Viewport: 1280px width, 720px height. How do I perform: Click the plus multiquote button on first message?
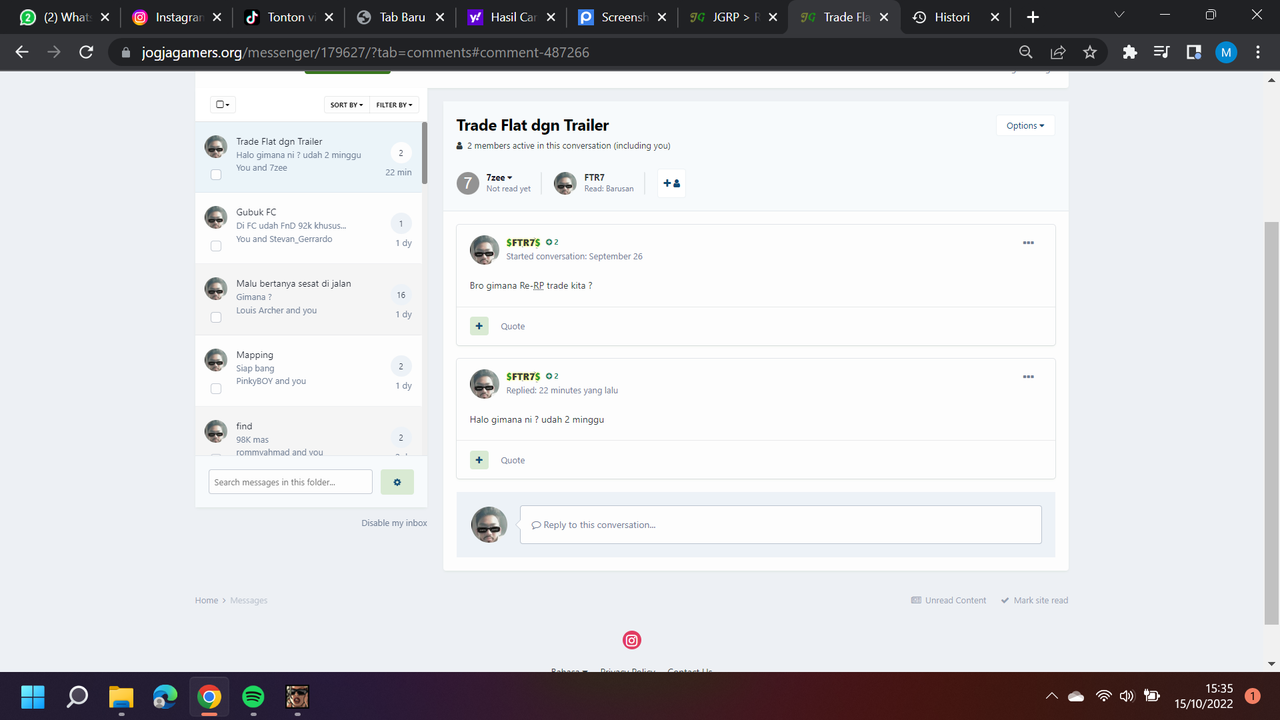pos(479,326)
